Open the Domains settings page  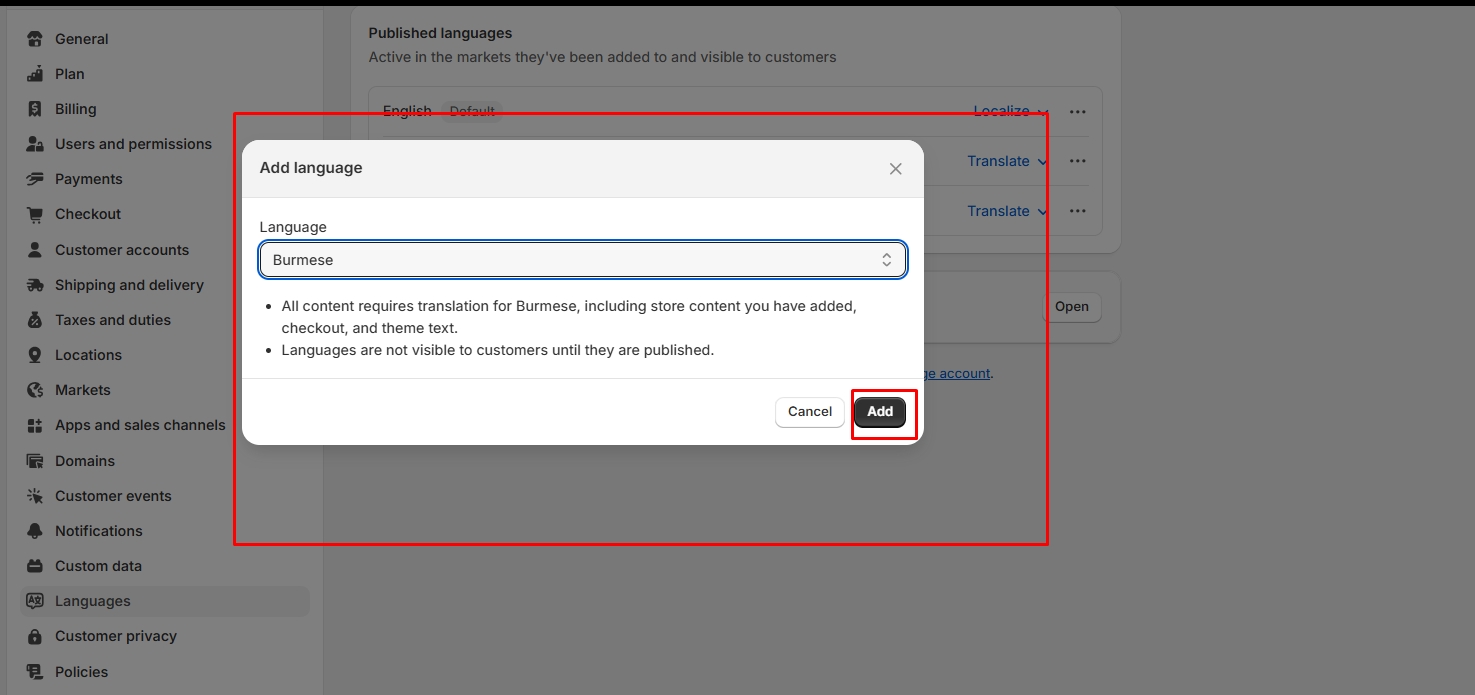click(85, 461)
